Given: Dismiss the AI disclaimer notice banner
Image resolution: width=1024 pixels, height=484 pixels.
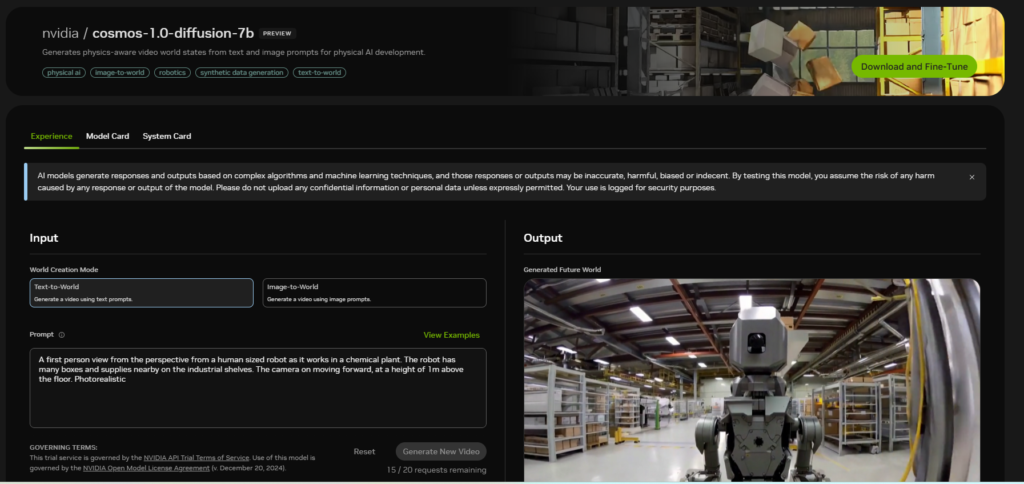Looking at the screenshot, I should click(971, 177).
